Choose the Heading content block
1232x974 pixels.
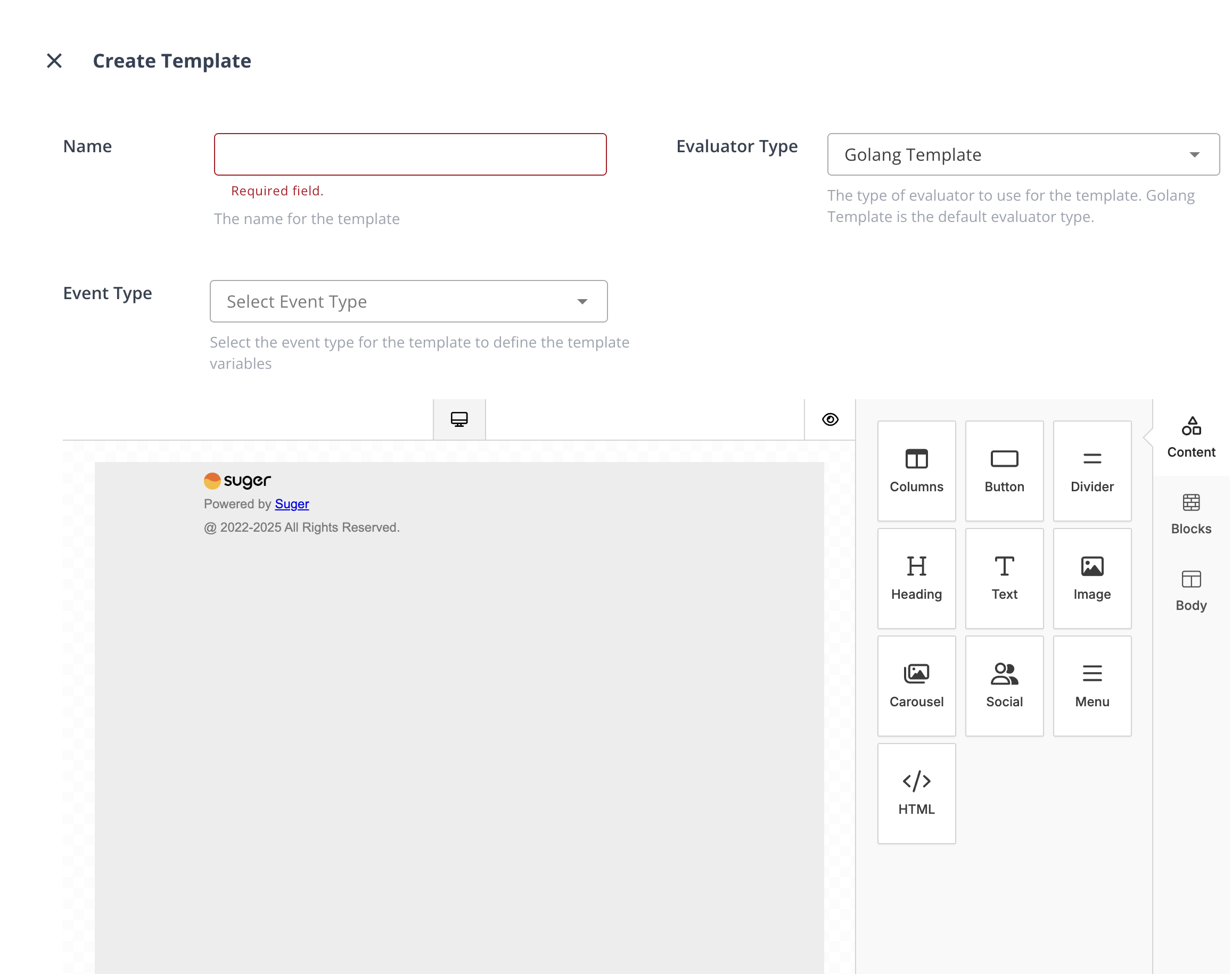[916, 578]
